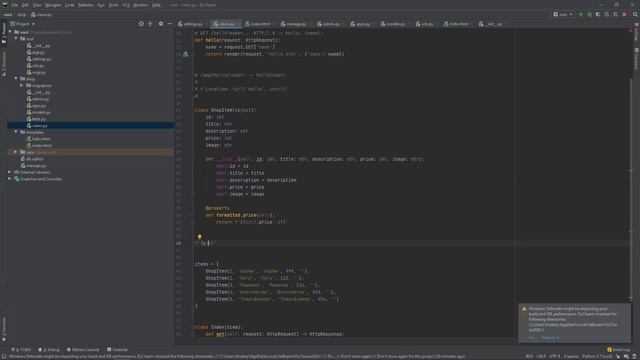Click the Actions link in notification

[x=550, y=338]
